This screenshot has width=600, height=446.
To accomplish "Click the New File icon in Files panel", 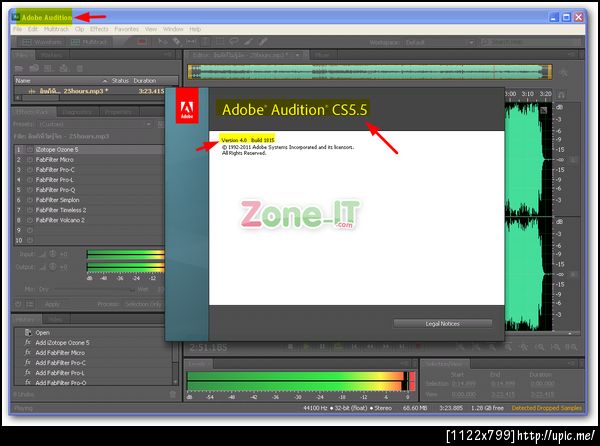I will (49, 68).
